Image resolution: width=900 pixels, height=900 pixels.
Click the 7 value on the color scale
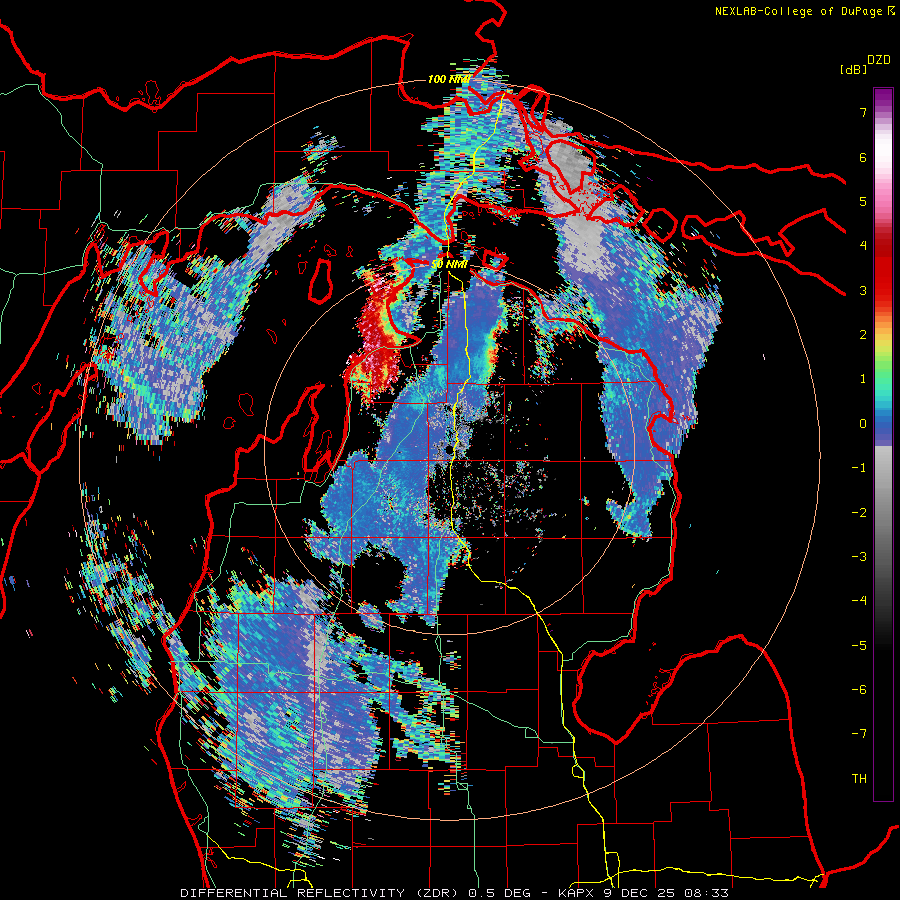click(863, 112)
